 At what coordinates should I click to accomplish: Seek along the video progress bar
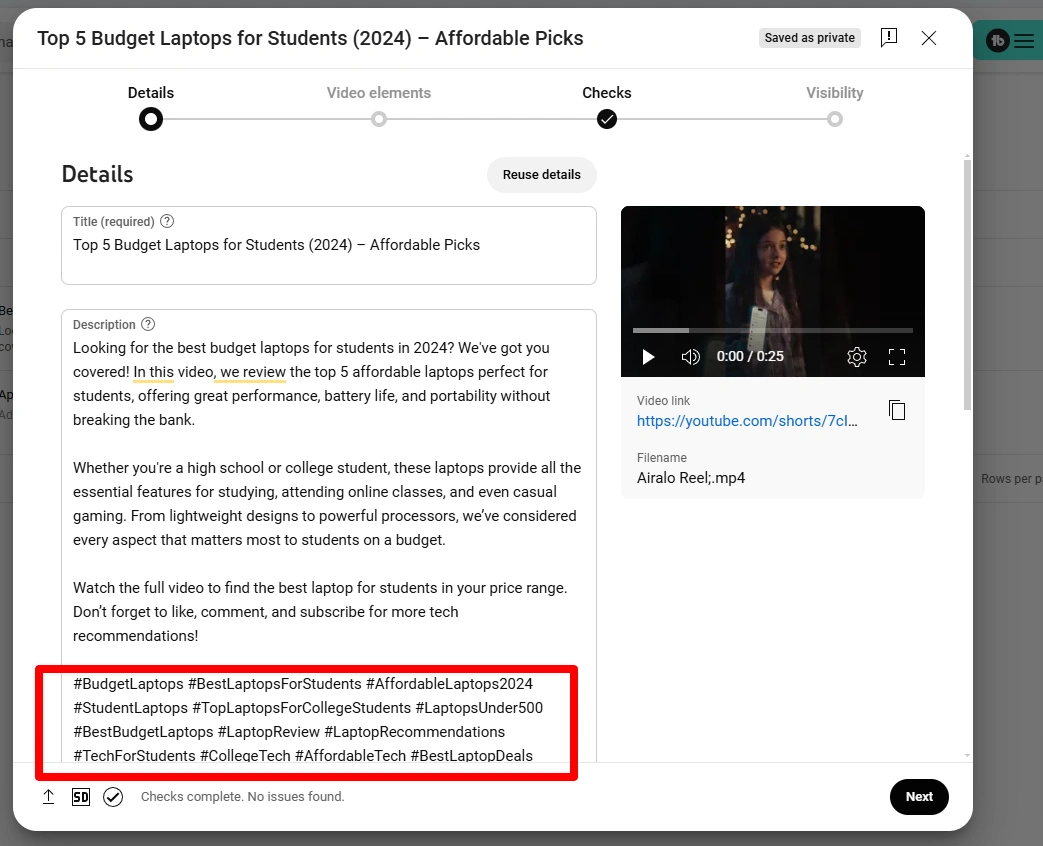click(x=772, y=330)
